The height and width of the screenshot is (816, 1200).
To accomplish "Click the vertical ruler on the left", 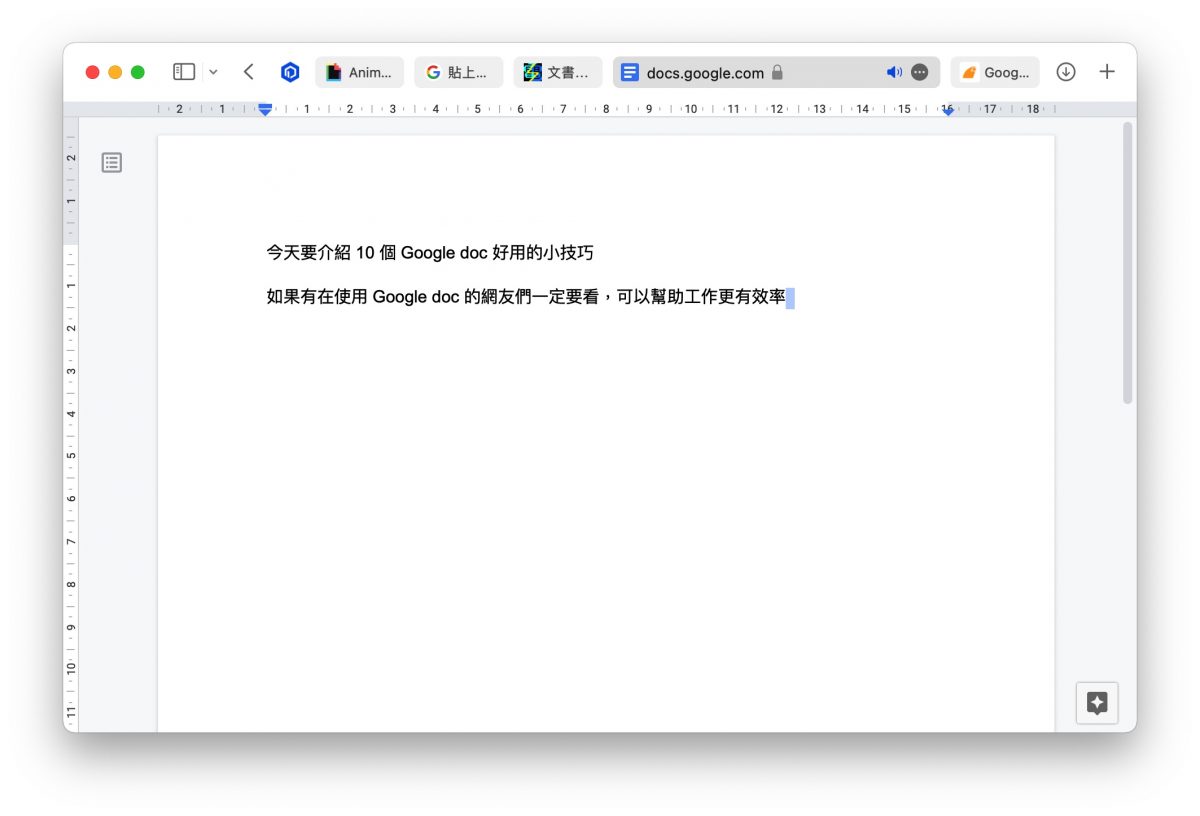I will click(71, 425).
